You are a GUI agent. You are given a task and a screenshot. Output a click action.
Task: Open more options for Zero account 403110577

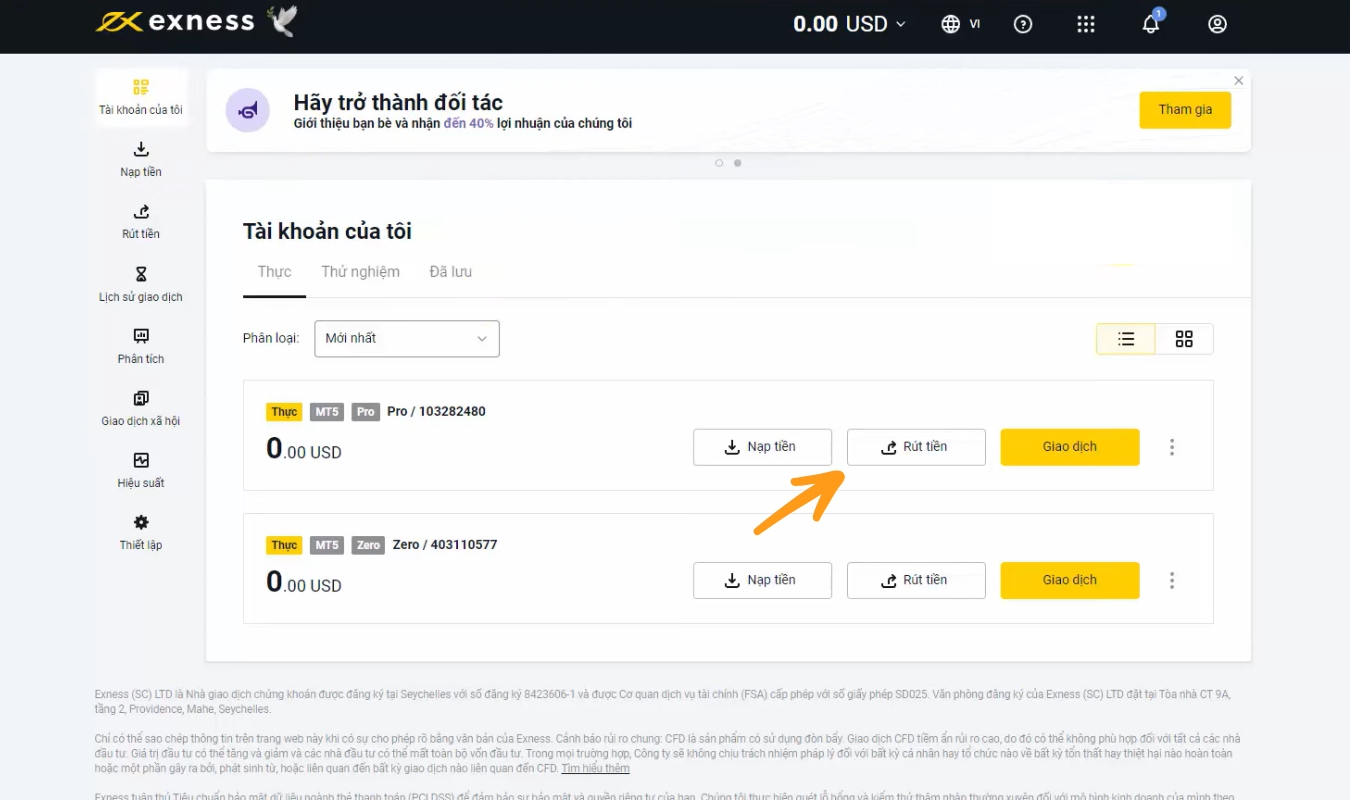[1172, 580]
